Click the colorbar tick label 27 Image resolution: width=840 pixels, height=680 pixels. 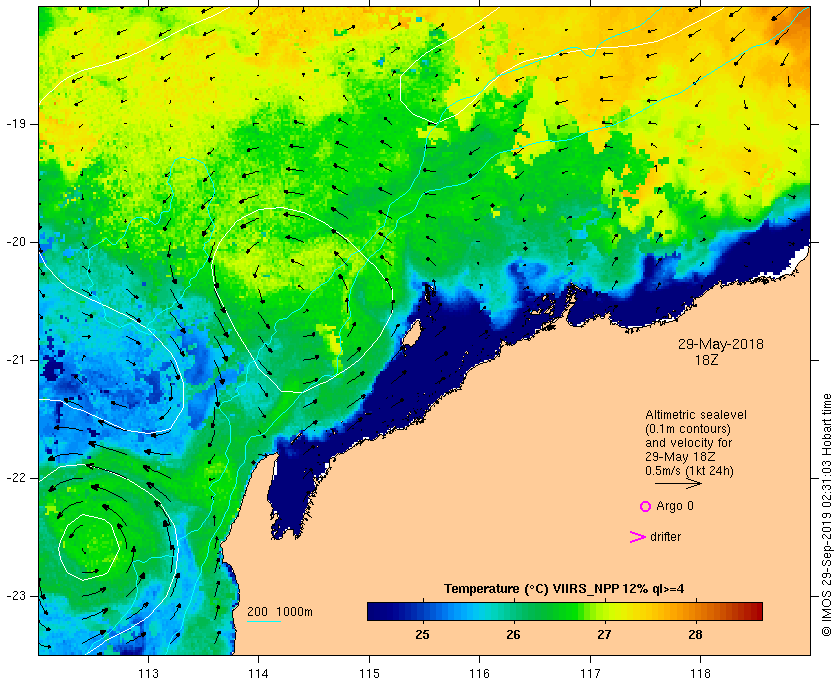point(604,635)
